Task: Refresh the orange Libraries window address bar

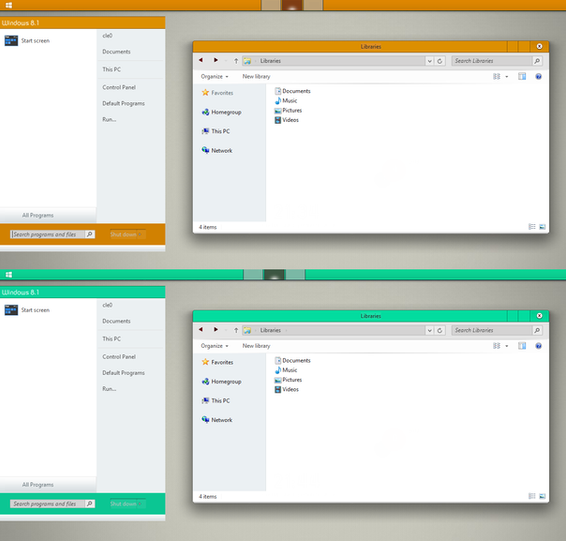Action: coord(440,61)
